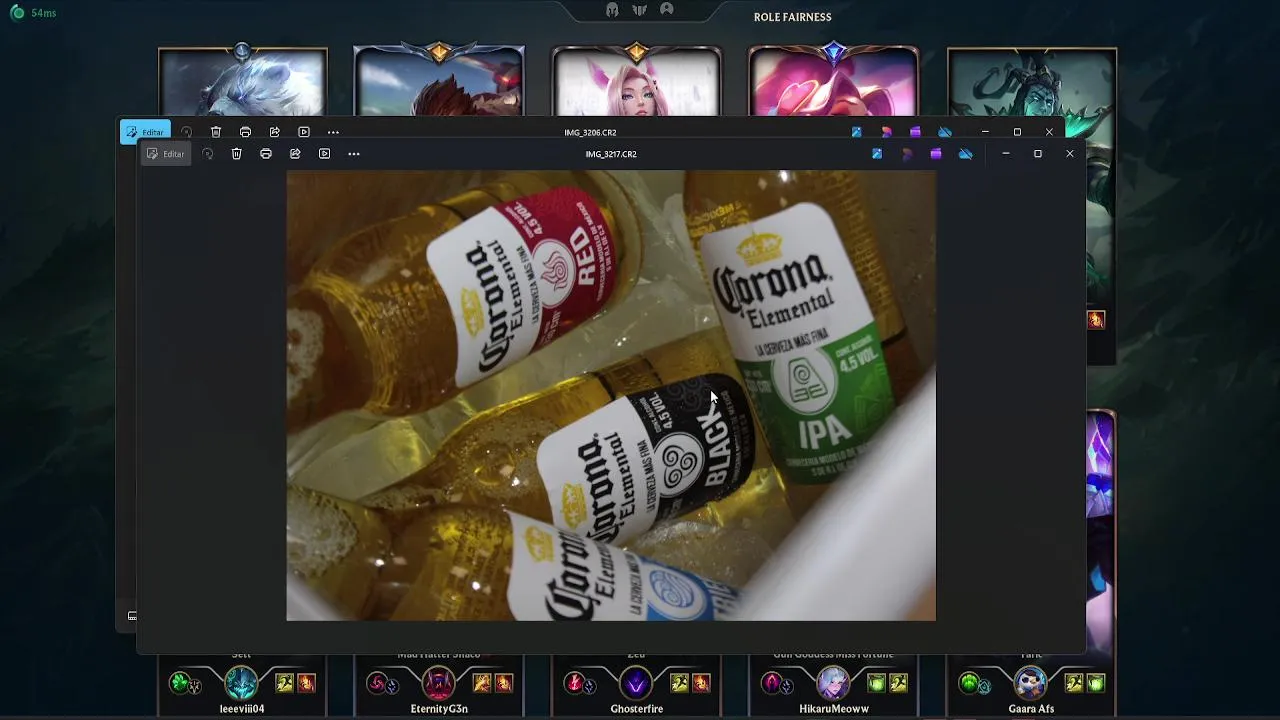Click the Ghosterfire player name
This screenshot has height=720, width=1280.
[x=637, y=709]
